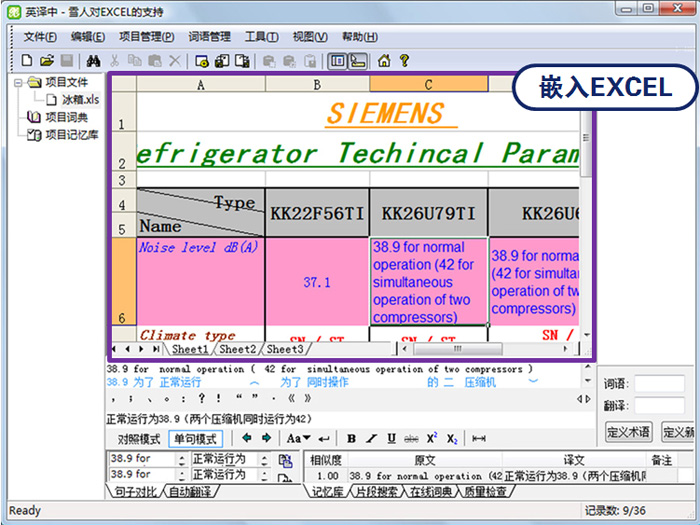The height and width of the screenshot is (525, 700).
Task: Switch to Sheet2 tab
Action: (x=237, y=350)
